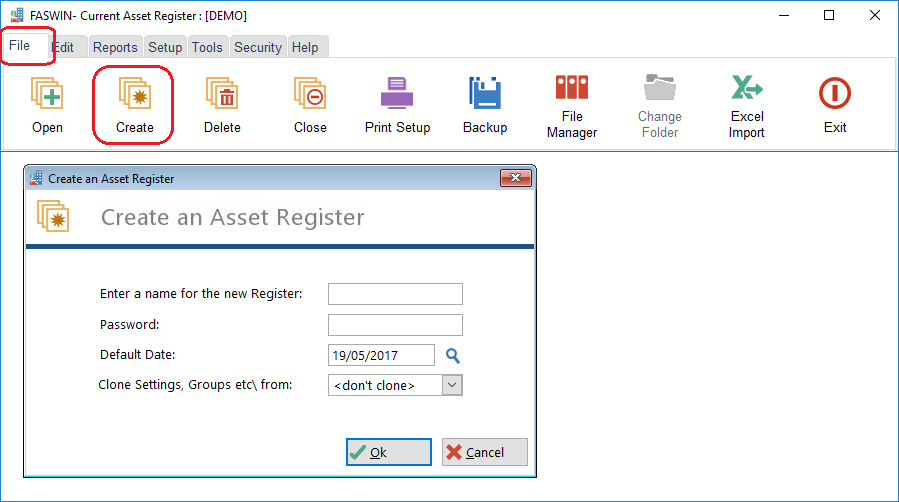This screenshot has width=899, height=502.
Task: Start a Backup with the floppy icon
Action: tap(485, 105)
